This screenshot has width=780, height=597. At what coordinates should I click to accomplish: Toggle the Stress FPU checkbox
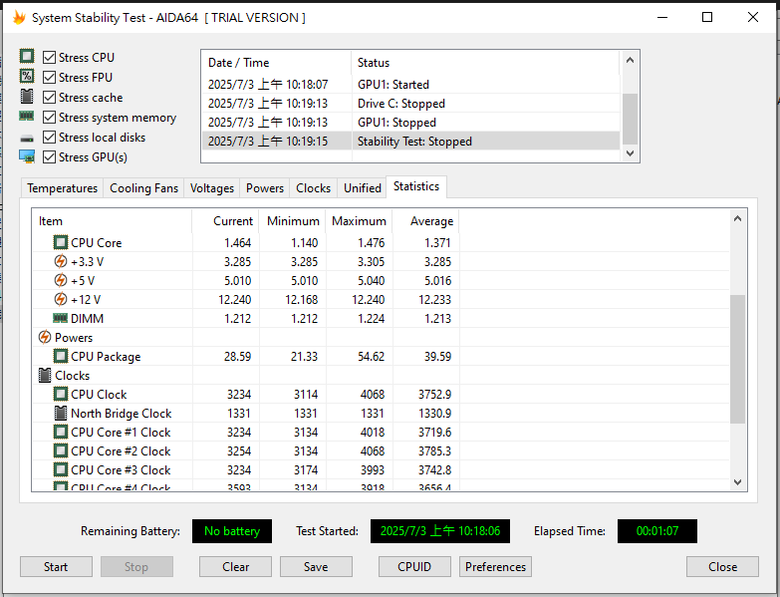pyautogui.click(x=49, y=78)
